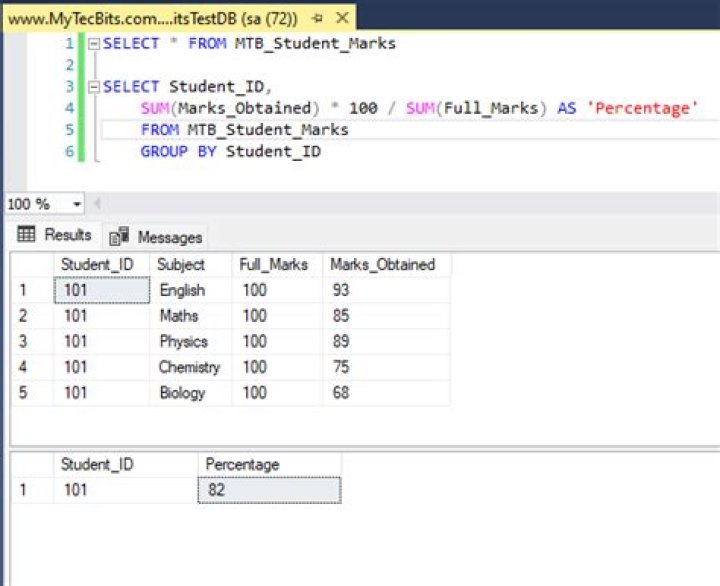Select the Percentage cell with 82

click(270, 490)
